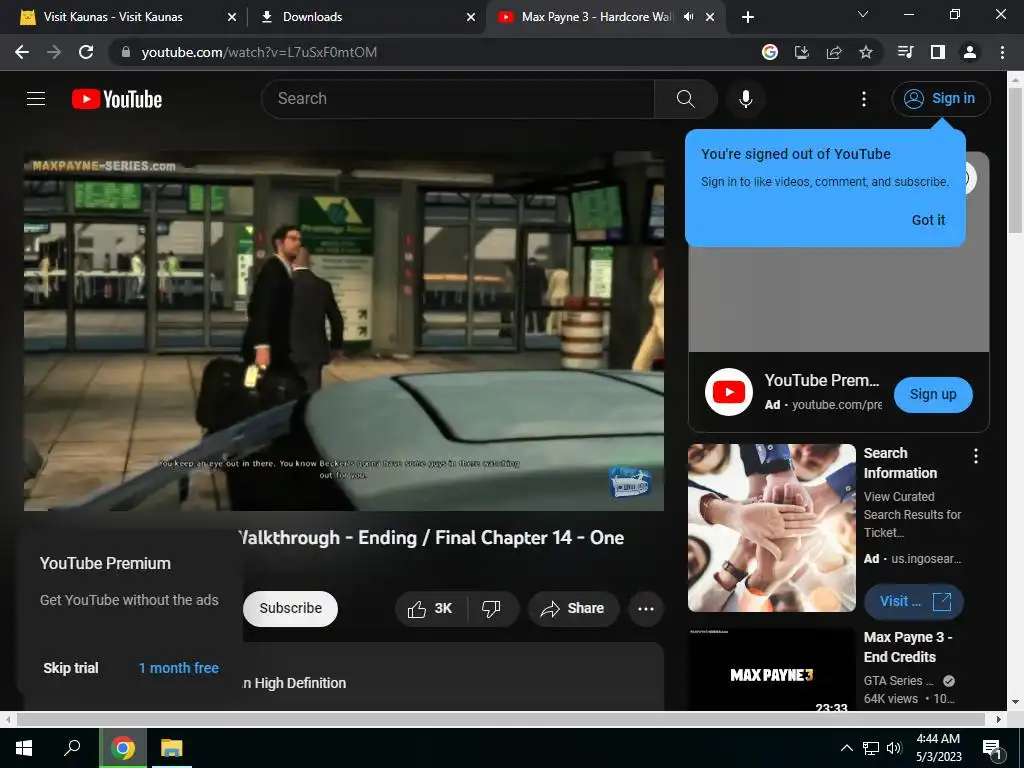This screenshot has height=768, width=1024.
Task: Subscribe to the channel
Action: click(x=290, y=609)
